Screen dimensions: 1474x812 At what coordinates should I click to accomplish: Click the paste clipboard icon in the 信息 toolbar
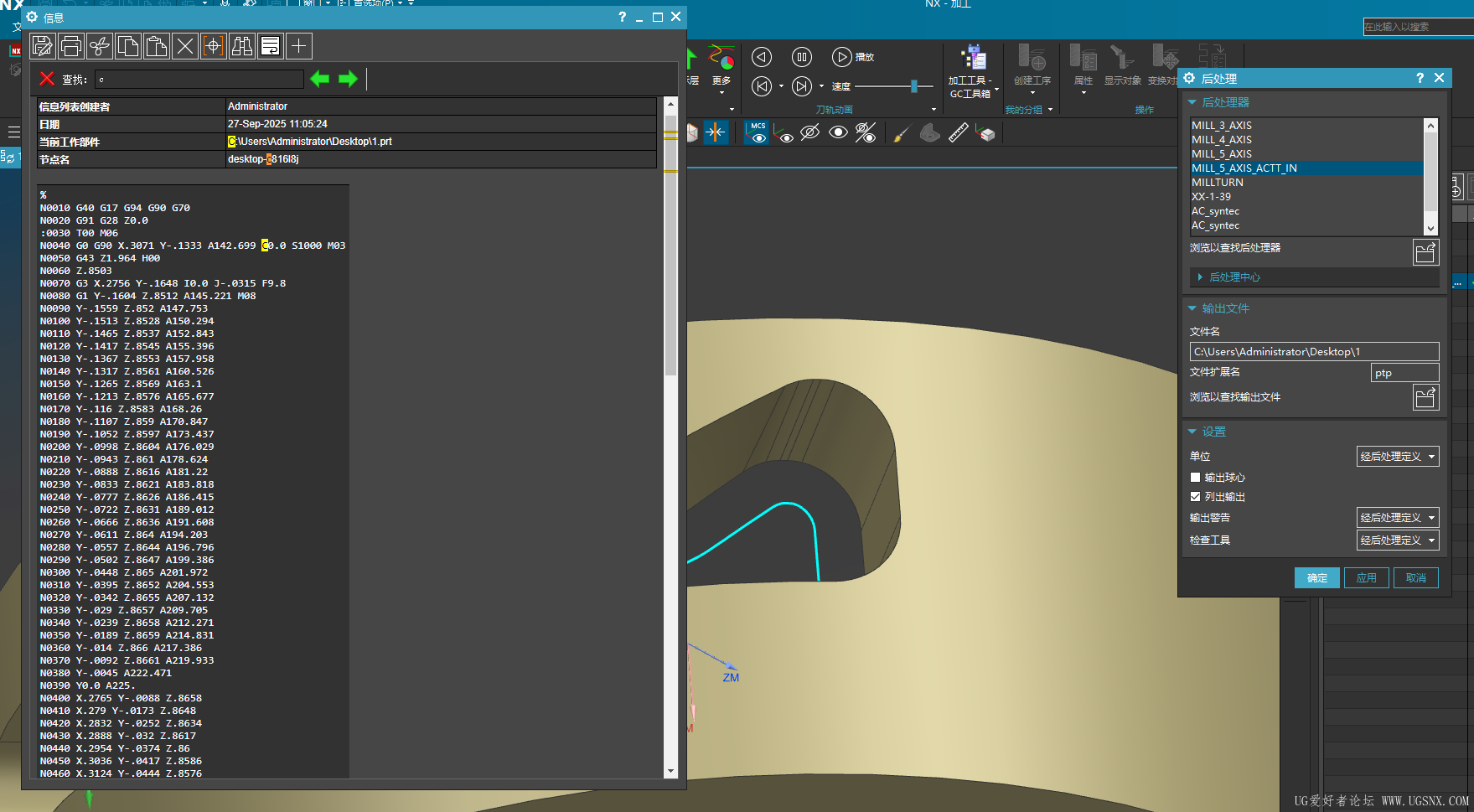pos(157,46)
